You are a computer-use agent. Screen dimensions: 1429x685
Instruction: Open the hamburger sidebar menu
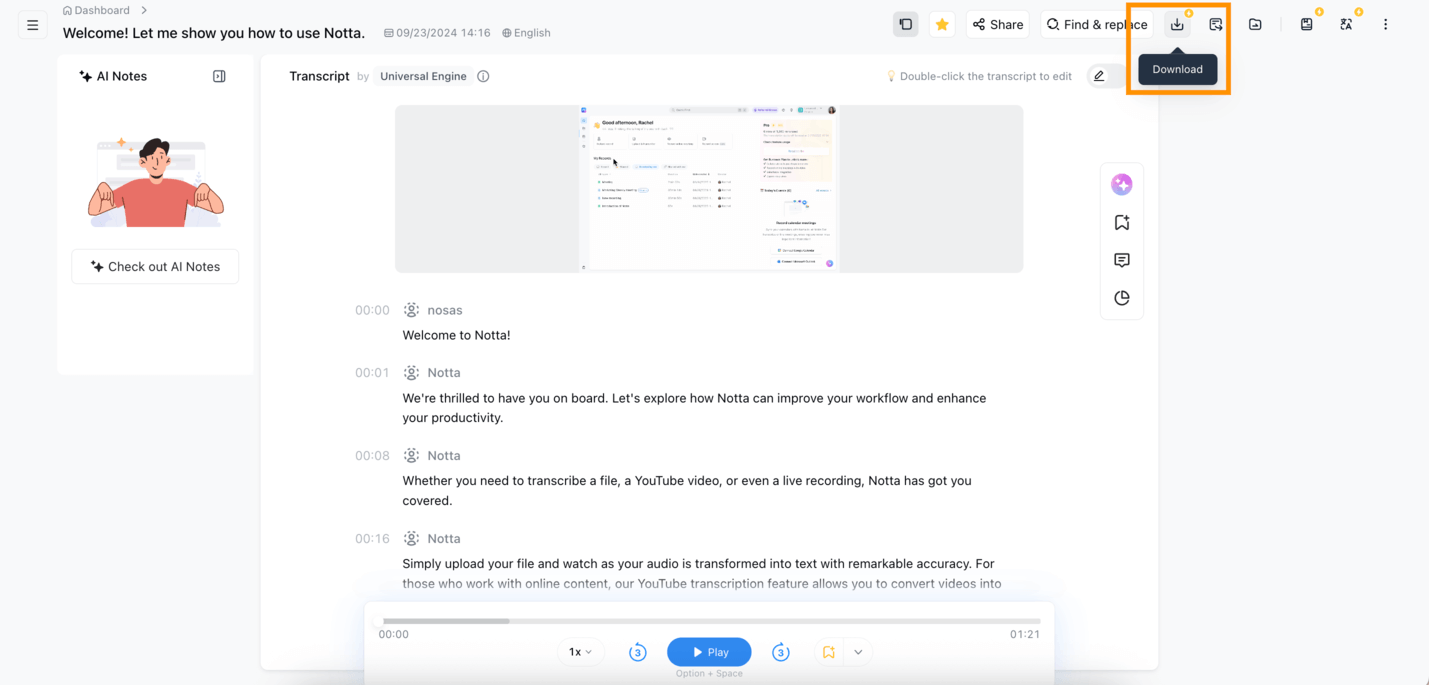click(33, 25)
